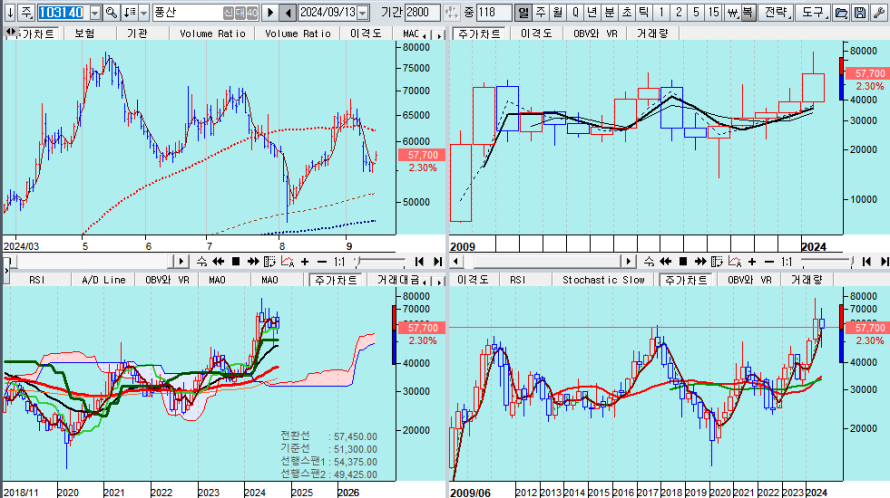Image resolution: width=890 pixels, height=498 pixels.
Task: Click the back arrow beside the date field
Action: (288, 12)
